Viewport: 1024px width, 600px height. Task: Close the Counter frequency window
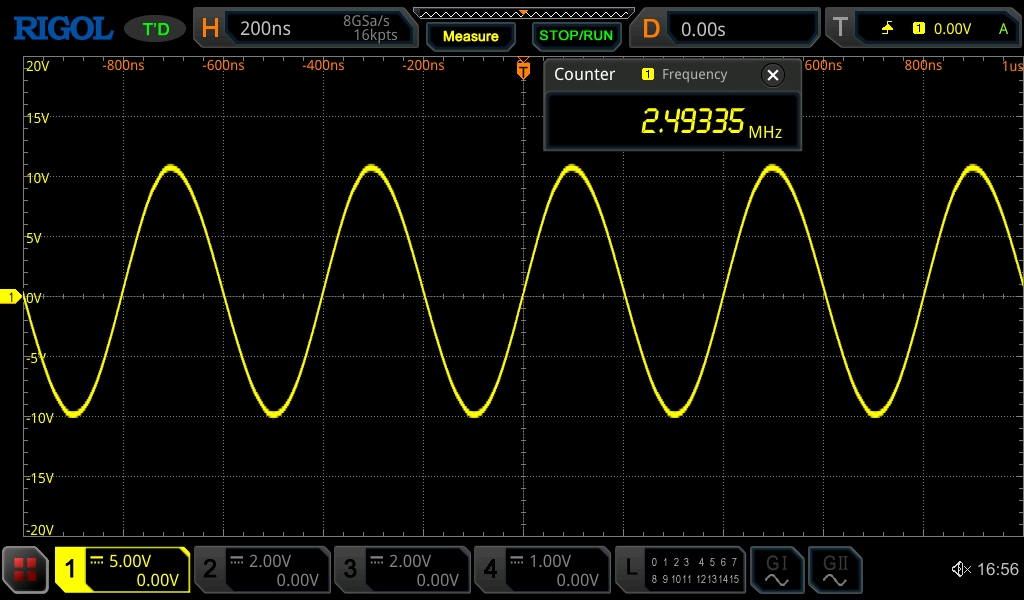tap(772, 75)
